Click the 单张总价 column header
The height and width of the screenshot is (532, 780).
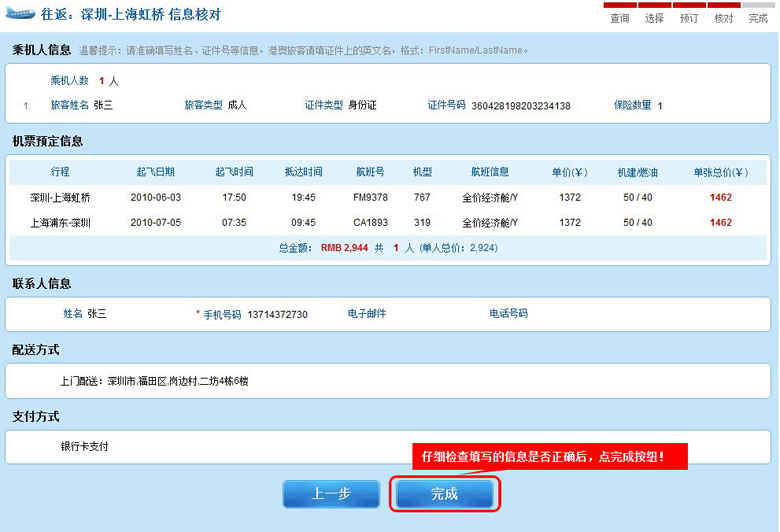[x=720, y=172]
